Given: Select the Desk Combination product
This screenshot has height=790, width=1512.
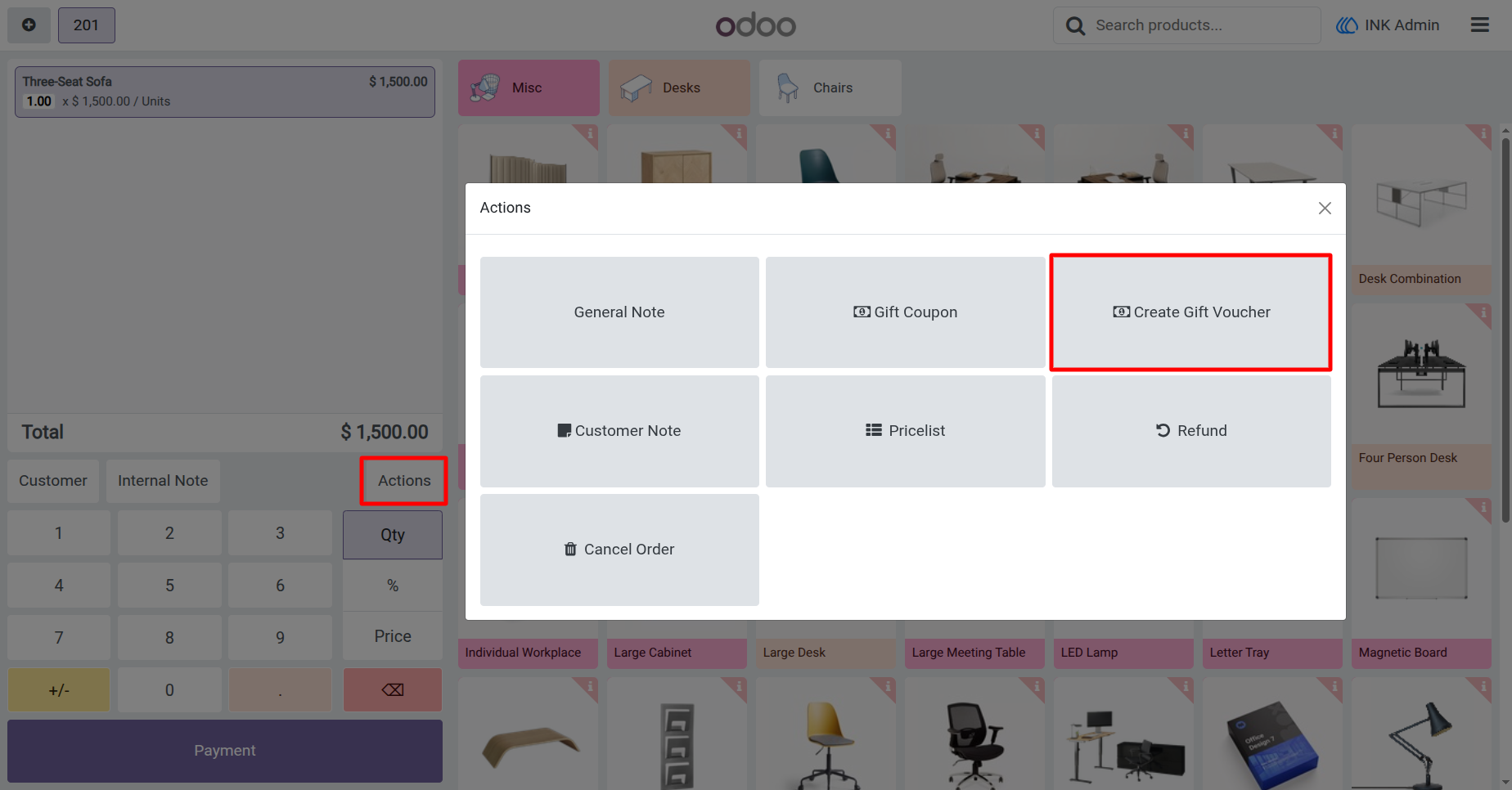Looking at the screenshot, I should coord(1421,210).
